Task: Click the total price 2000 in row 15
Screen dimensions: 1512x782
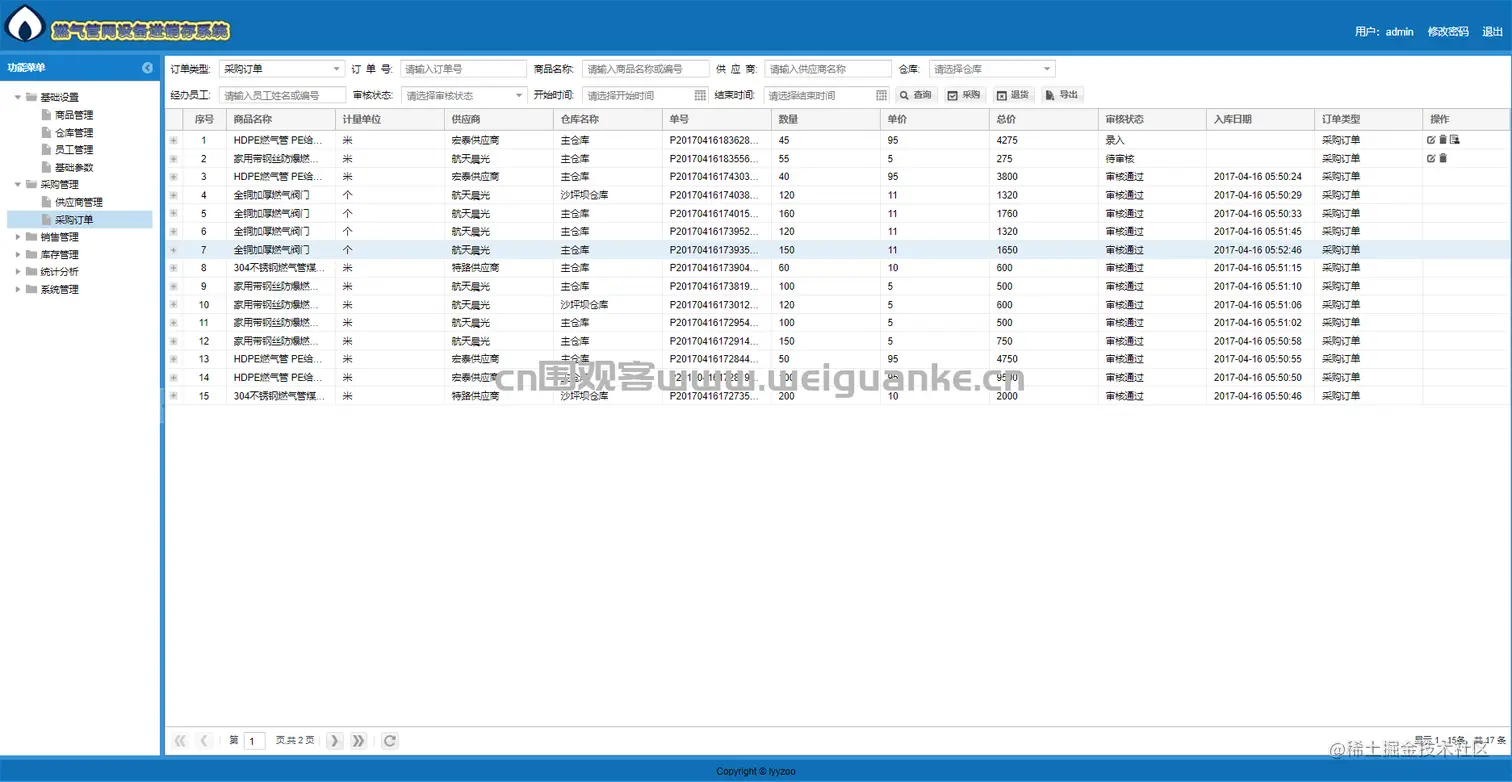Action: (1007, 396)
